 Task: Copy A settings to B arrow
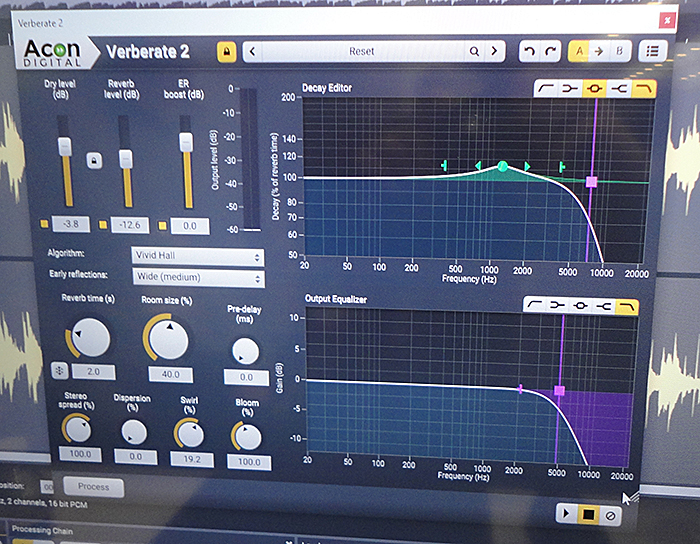click(599, 51)
